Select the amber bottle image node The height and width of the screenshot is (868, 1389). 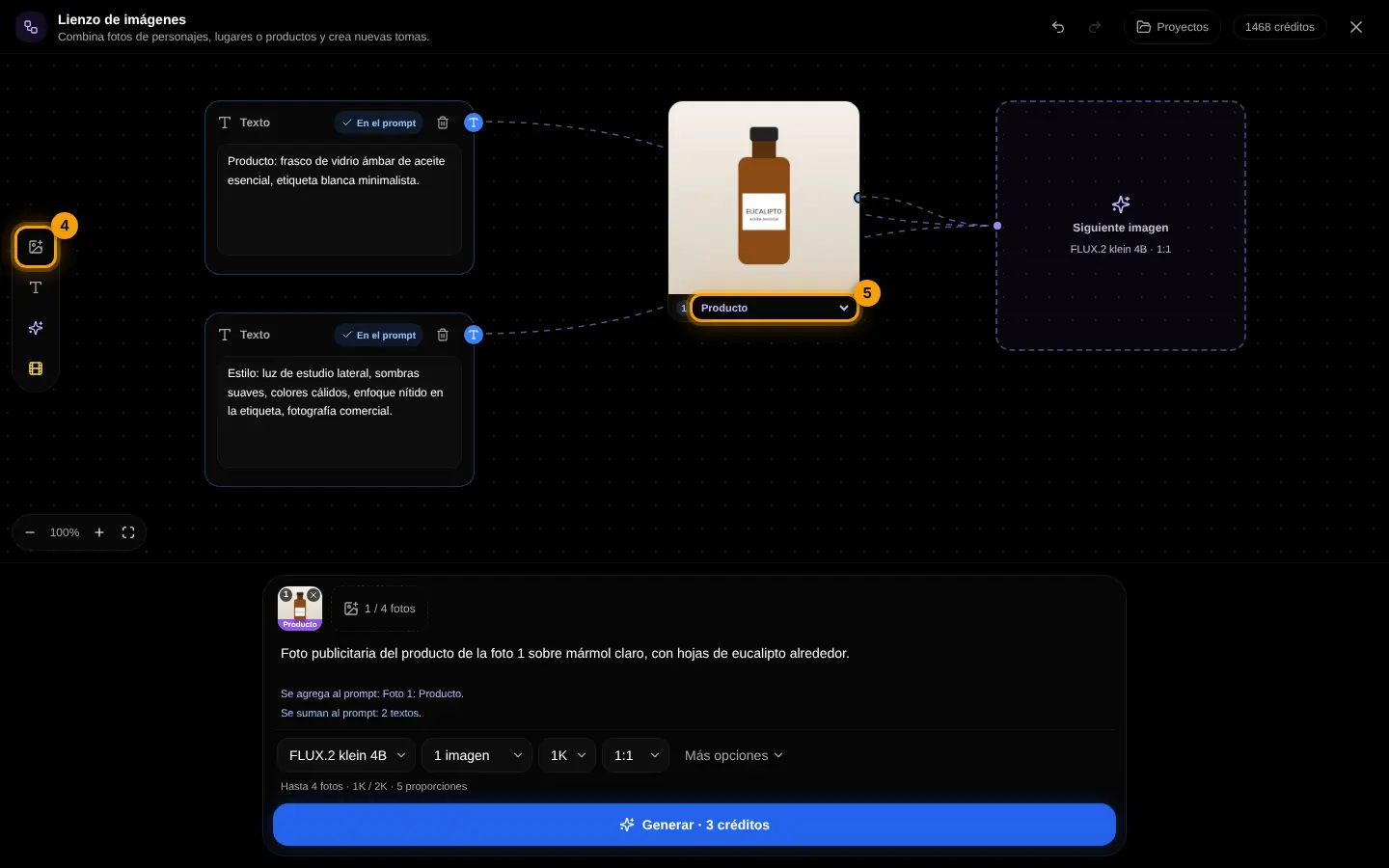coord(764,197)
